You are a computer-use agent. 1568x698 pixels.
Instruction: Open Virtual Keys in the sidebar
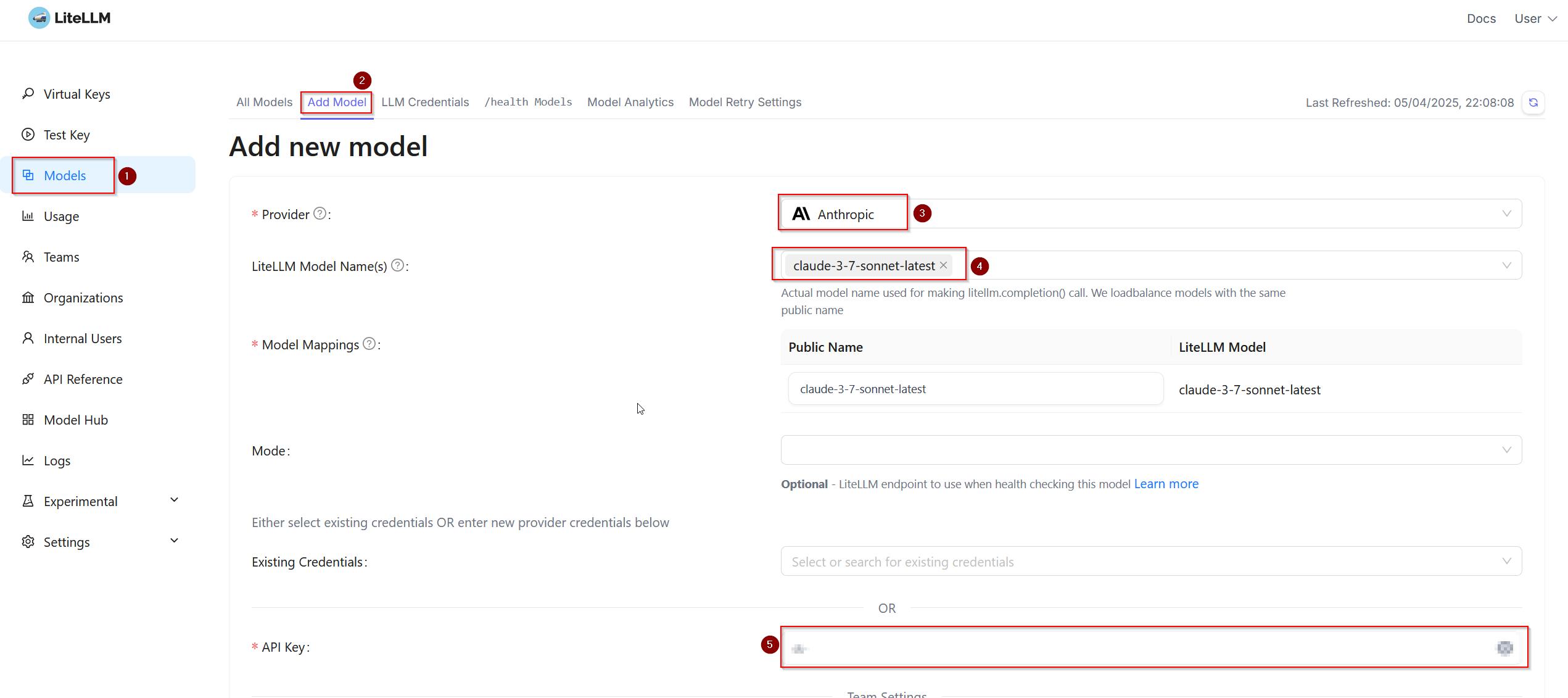click(x=76, y=94)
